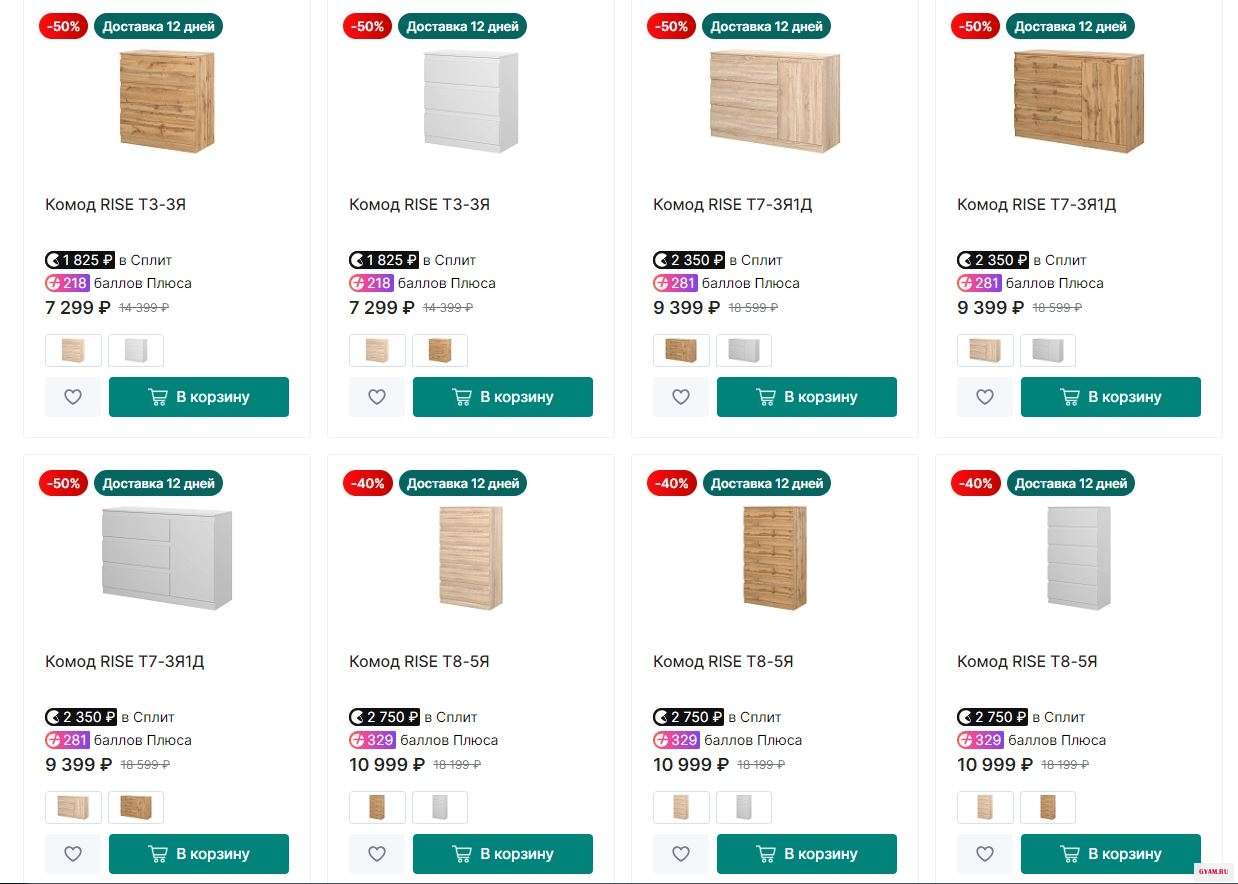Open title link of dark oak Комод RISE Т3-3Я
1238x884 pixels.
[x=116, y=205]
